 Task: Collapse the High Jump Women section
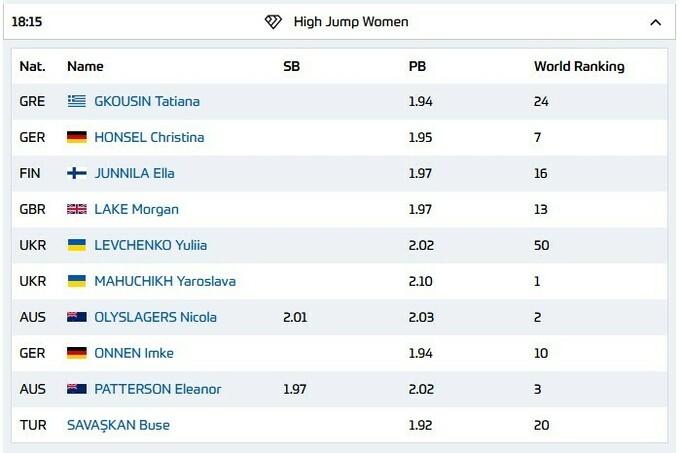click(655, 22)
